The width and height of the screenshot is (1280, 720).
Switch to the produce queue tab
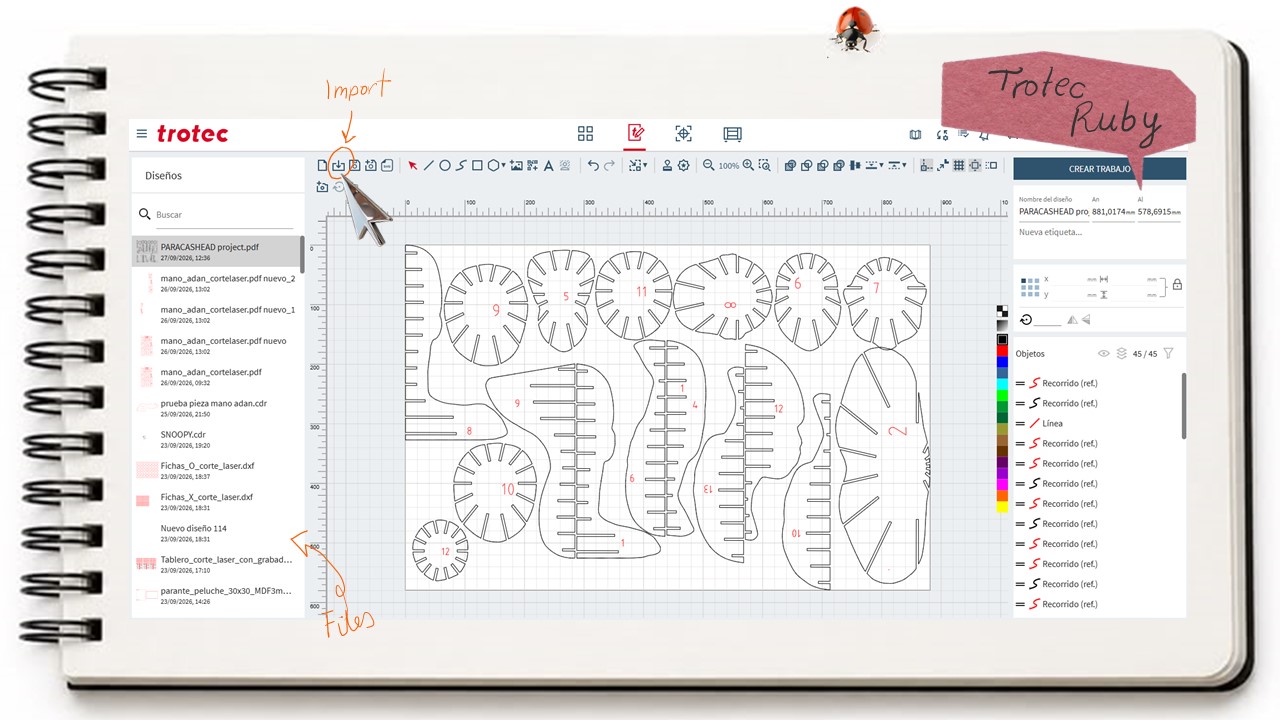pyautogui.click(x=732, y=134)
